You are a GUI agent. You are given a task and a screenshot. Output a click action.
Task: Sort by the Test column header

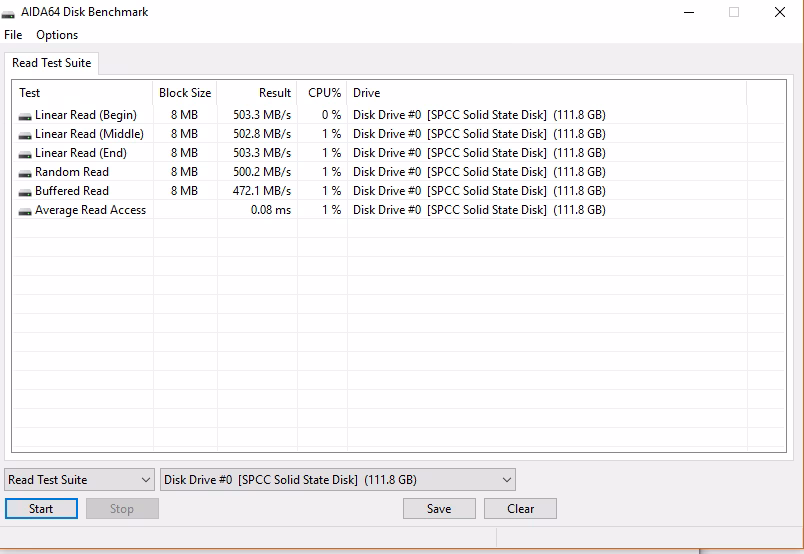tap(83, 93)
